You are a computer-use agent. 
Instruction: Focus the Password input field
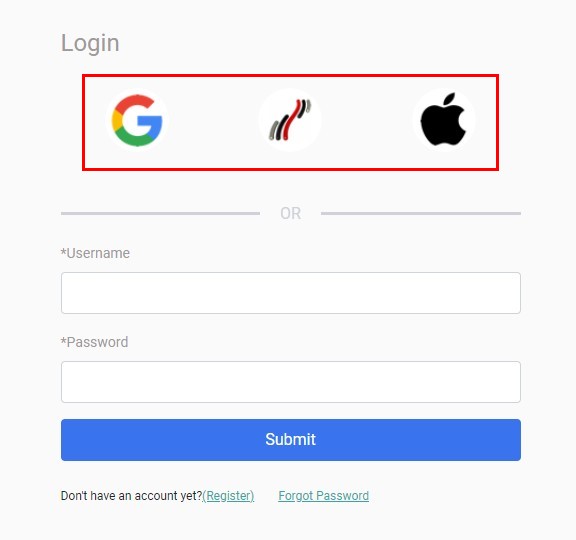click(x=291, y=382)
